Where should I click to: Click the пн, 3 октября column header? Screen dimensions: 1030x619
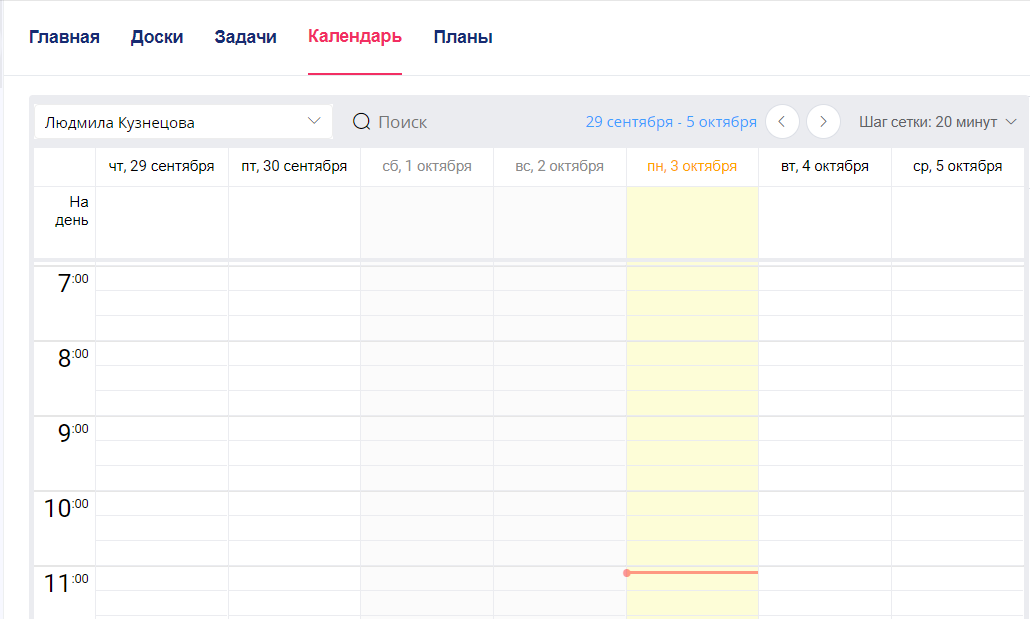tap(692, 166)
